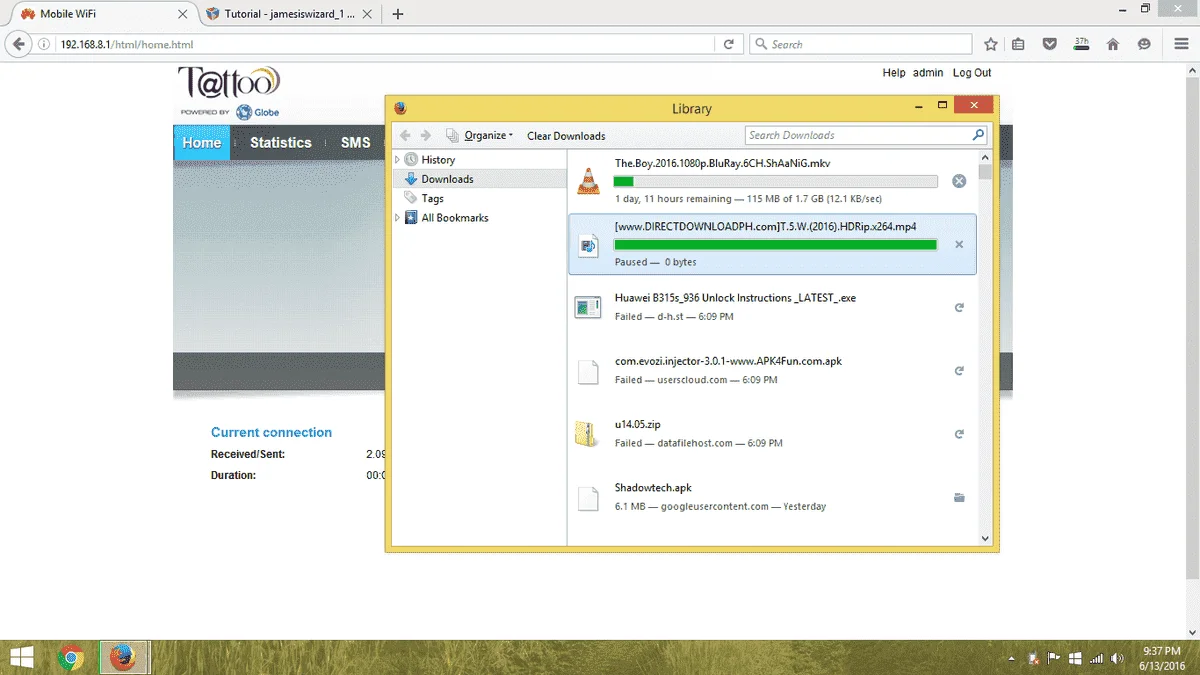This screenshot has width=1200, height=675.
Task: Select the Huawei B315s_936 Unlock Instructions entry
Action: [x=772, y=308]
